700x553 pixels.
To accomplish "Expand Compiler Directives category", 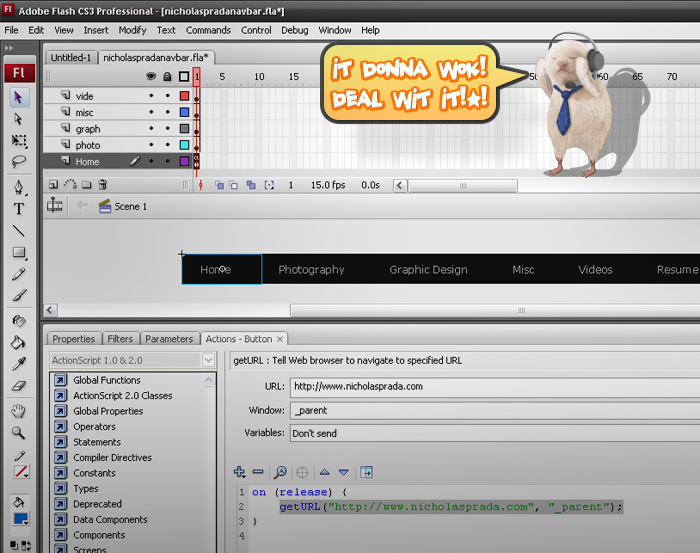I will coord(61,457).
